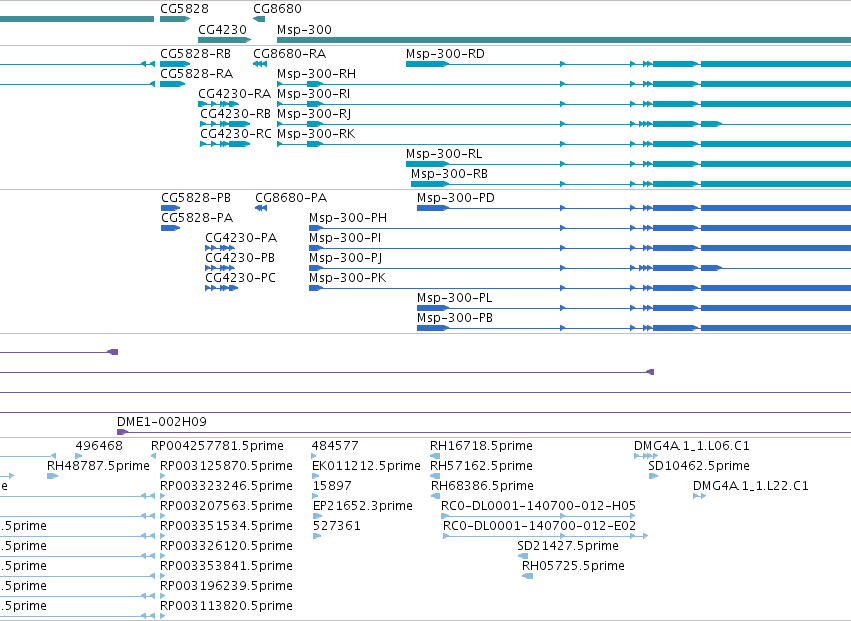Click the EP21652.3prime label

363,506
